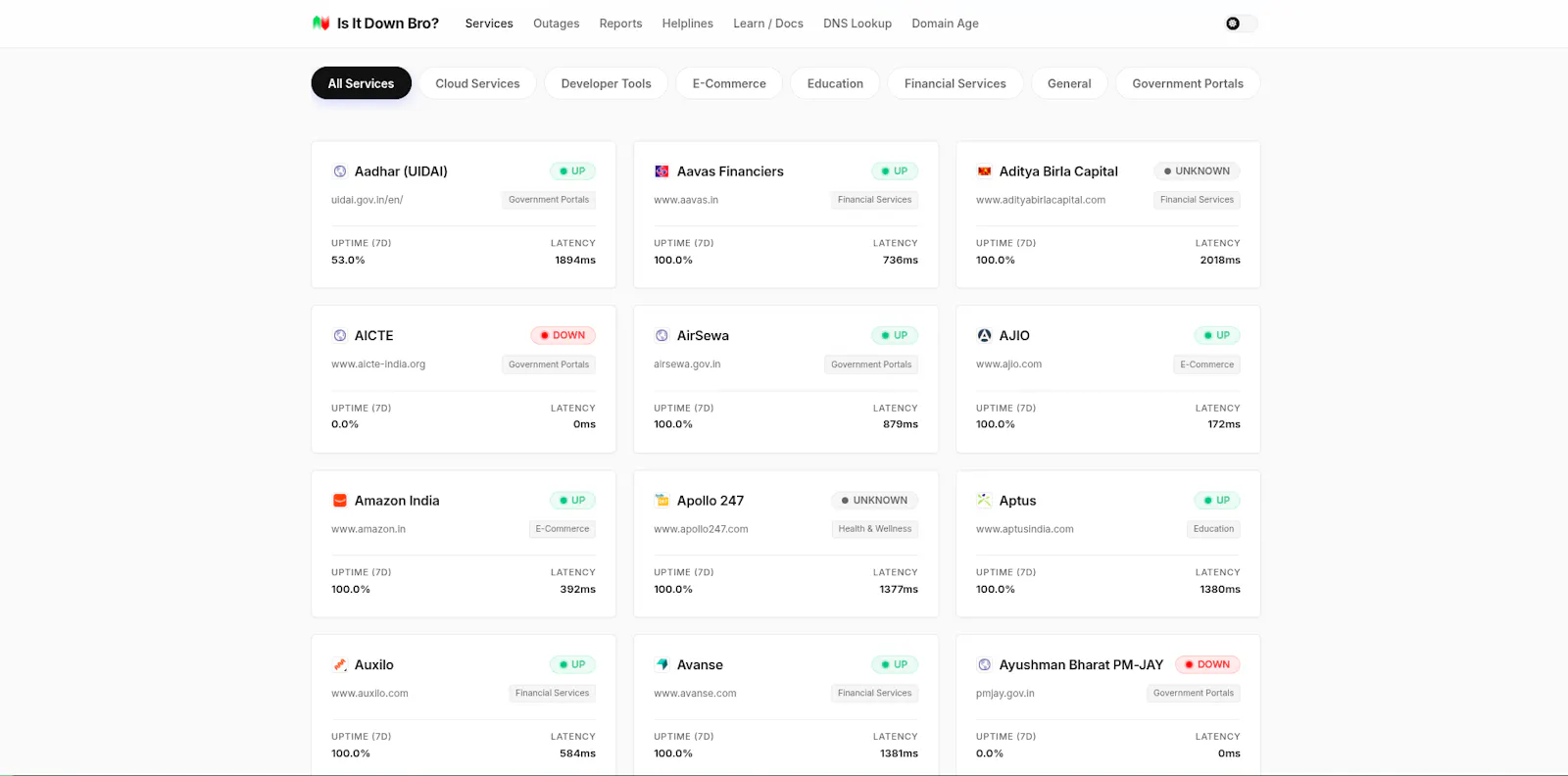Viewport: 1568px width, 776px height.
Task: Open the DNS Lookup tool
Action: (x=857, y=24)
